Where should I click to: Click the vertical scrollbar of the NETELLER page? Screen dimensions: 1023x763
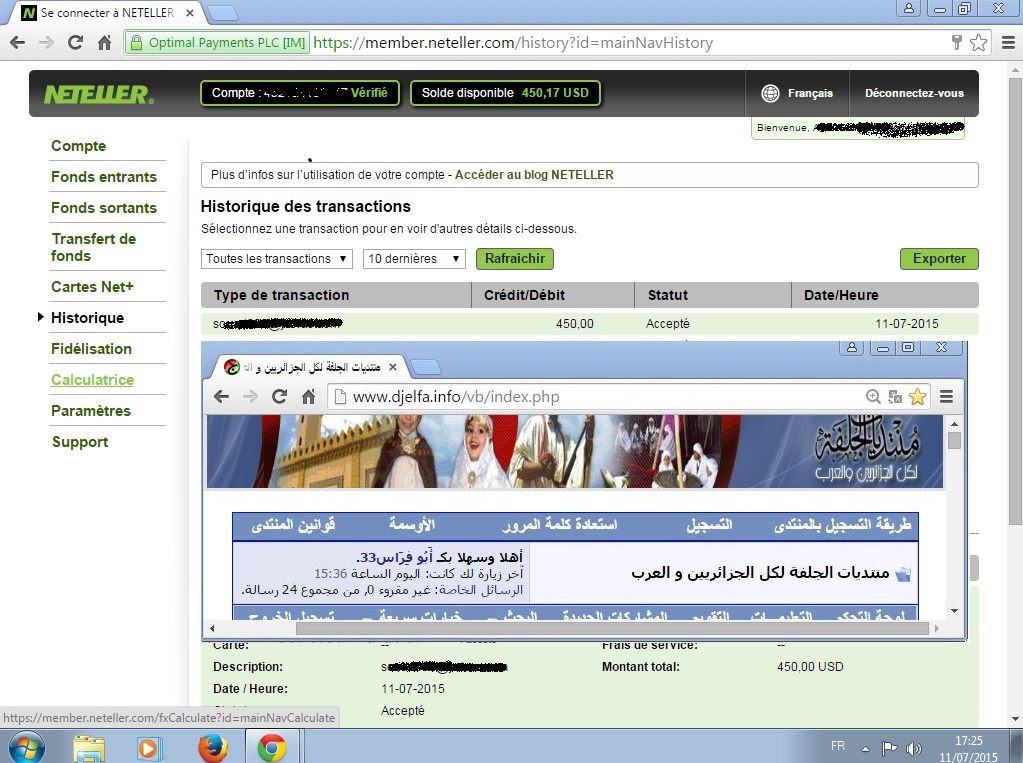(x=1015, y=300)
